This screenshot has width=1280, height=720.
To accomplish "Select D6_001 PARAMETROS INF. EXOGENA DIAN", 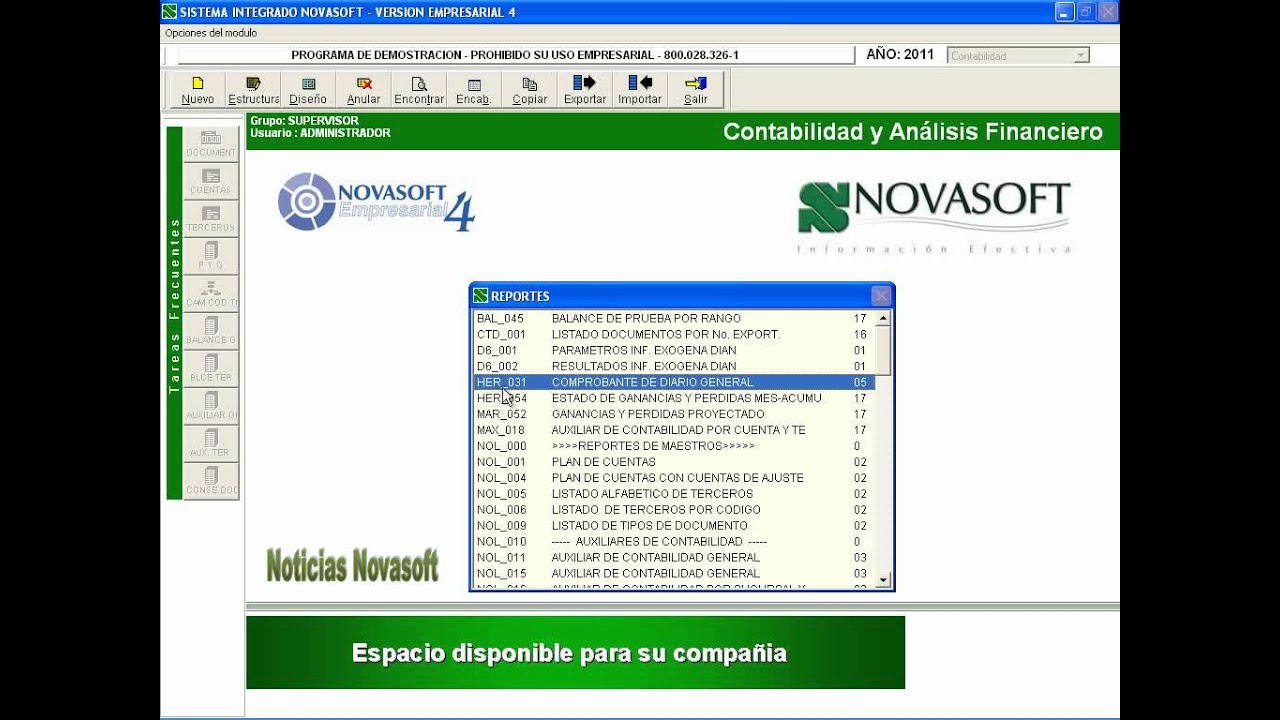I will click(674, 350).
